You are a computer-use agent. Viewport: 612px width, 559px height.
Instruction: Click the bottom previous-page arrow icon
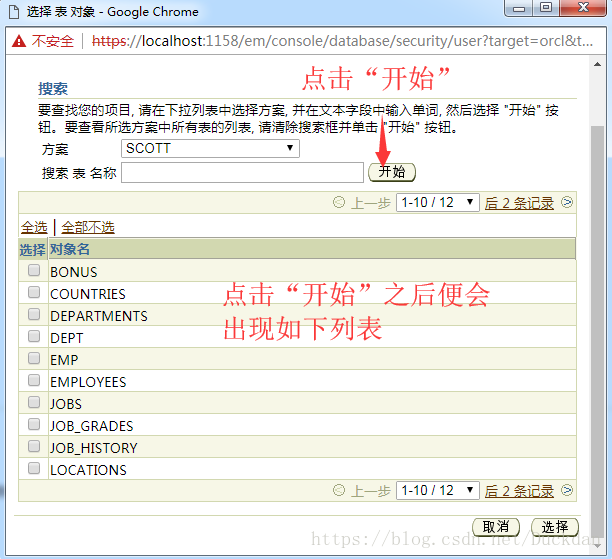click(x=339, y=490)
